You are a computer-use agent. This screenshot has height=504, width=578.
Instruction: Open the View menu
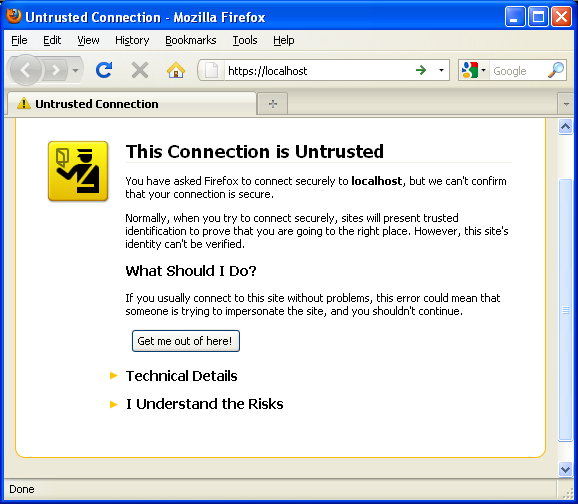[x=88, y=40]
